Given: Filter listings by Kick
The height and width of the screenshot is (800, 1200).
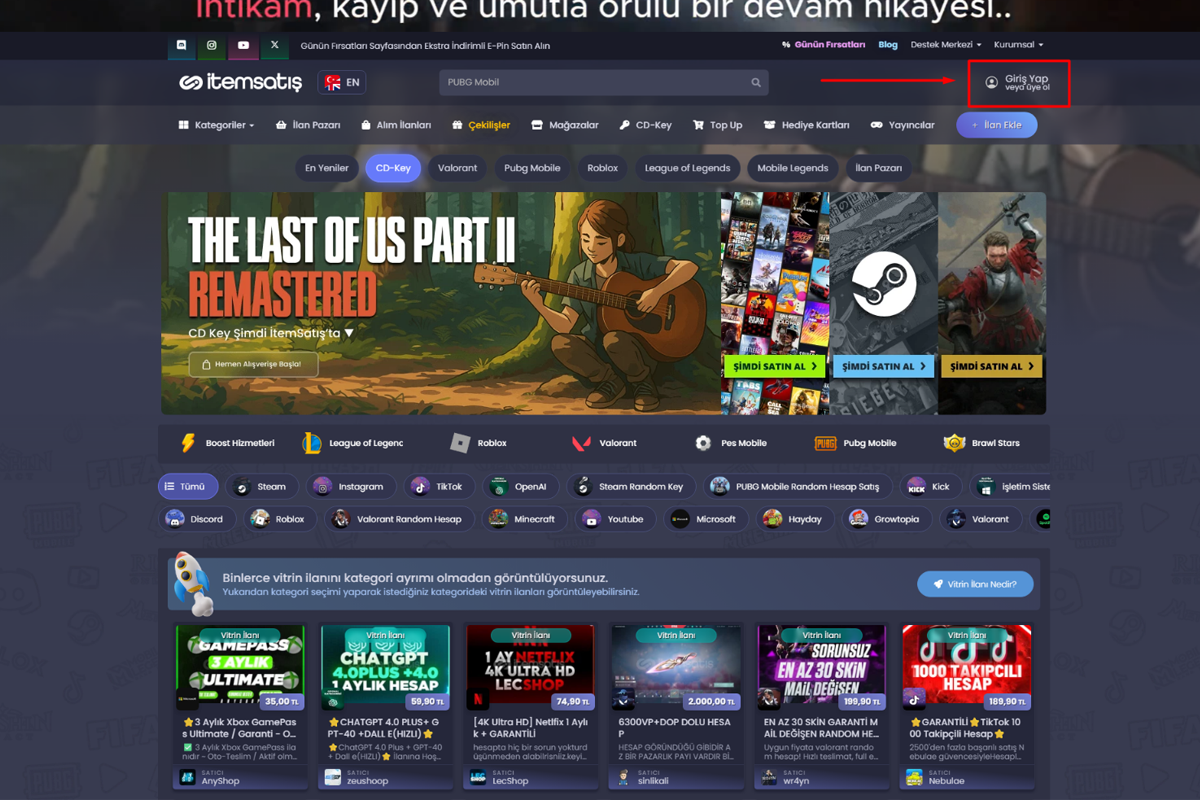Looking at the screenshot, I should [x=930, y=487].
